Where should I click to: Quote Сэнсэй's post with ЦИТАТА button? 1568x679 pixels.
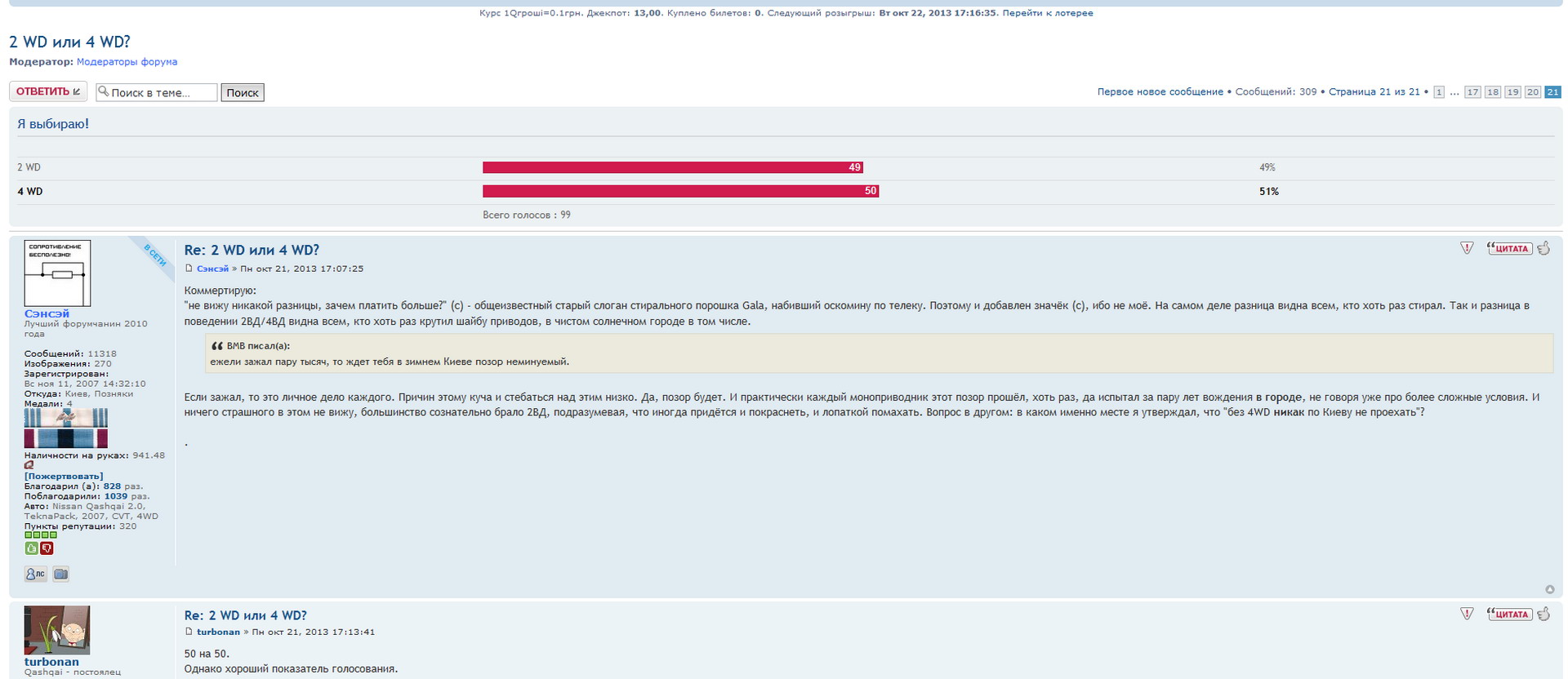[x=1509, y=249]
